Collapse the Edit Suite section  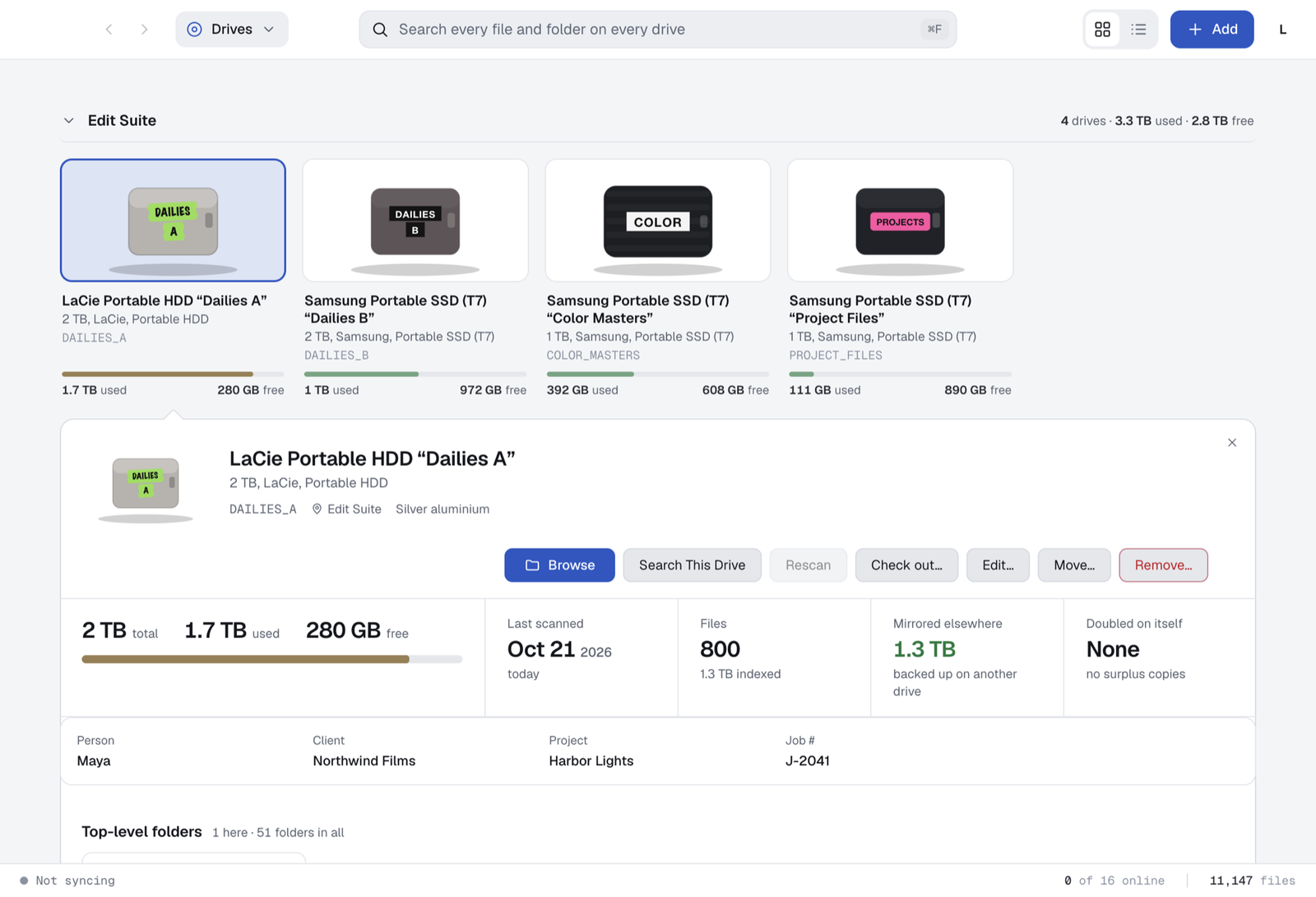pyautogui.click(x=69, y=121)
